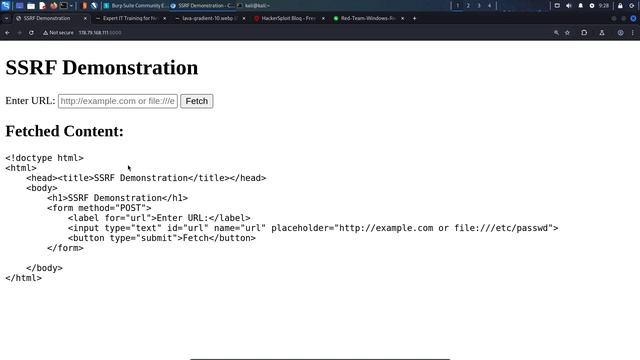Switch to workspace 4
Screen dimensions: 640x360
pyautogui.click(x=489, y=6)
